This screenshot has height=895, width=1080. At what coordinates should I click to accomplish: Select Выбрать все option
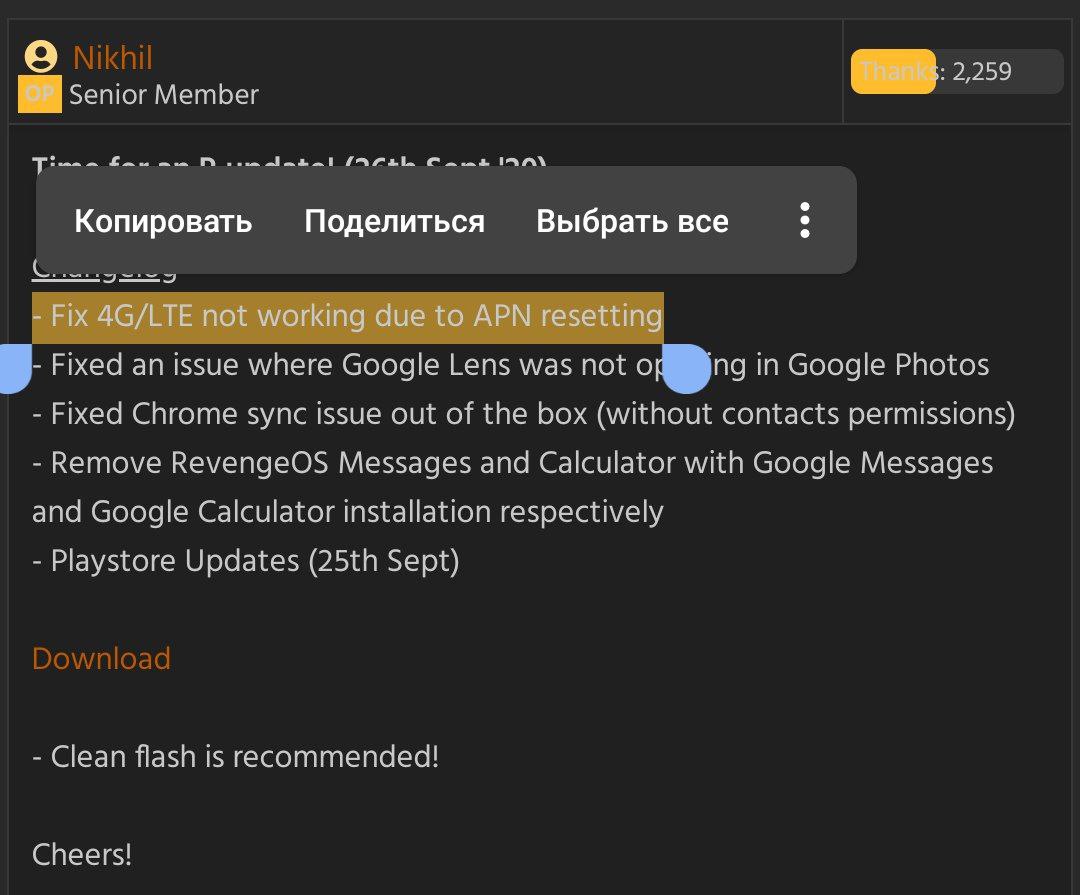(x=632, y=221)
